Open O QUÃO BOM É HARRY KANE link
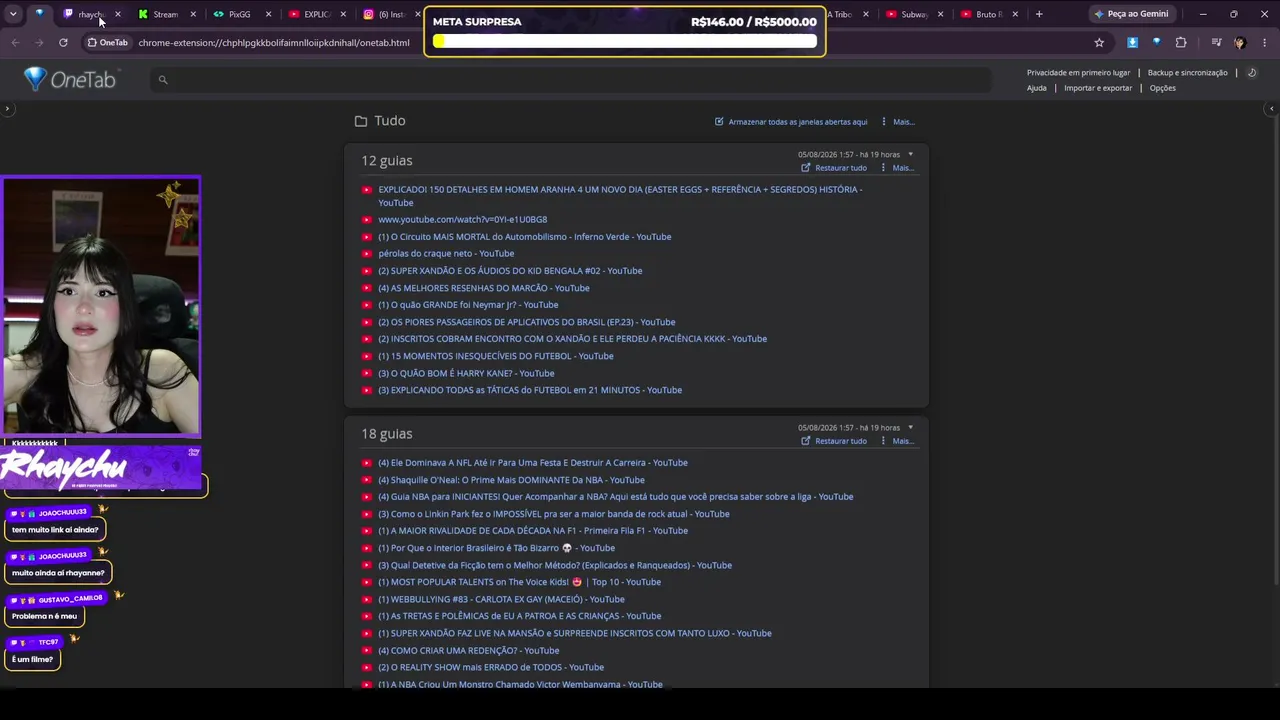 tap(466, 374)
